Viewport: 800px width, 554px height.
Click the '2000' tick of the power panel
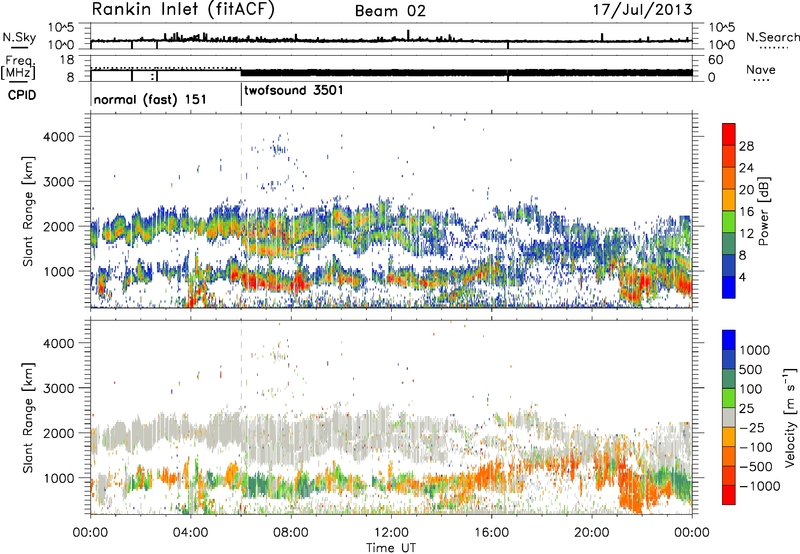click(x=58, y=226)
